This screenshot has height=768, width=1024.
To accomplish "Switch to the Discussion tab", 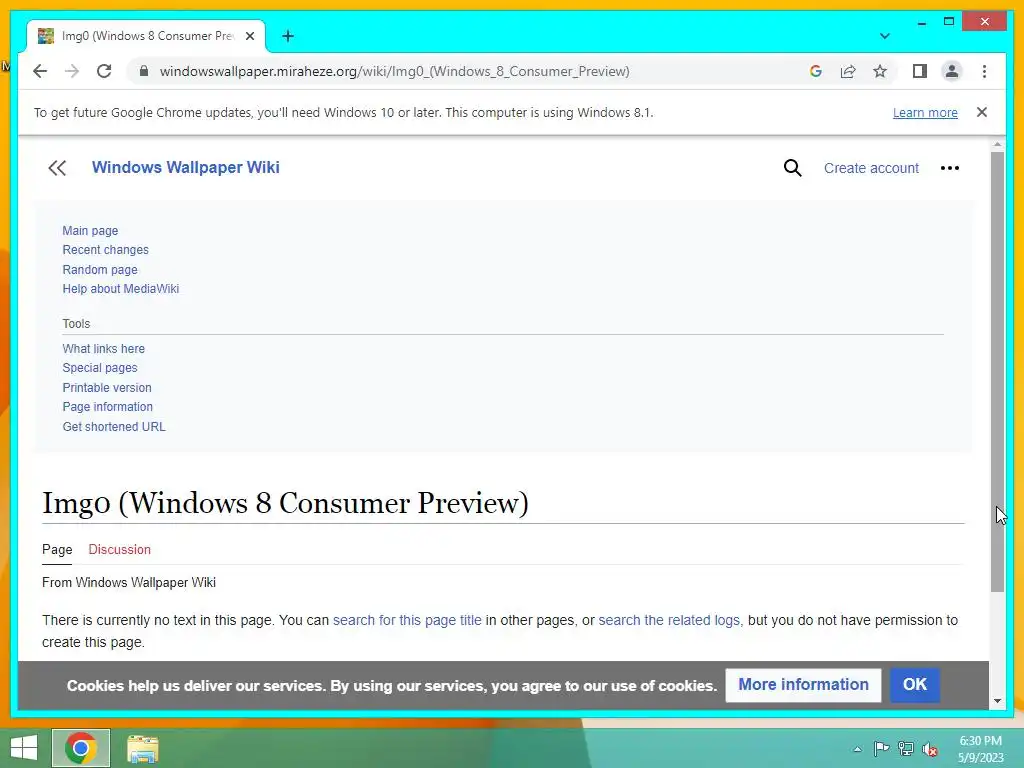I will pos(120,549).
